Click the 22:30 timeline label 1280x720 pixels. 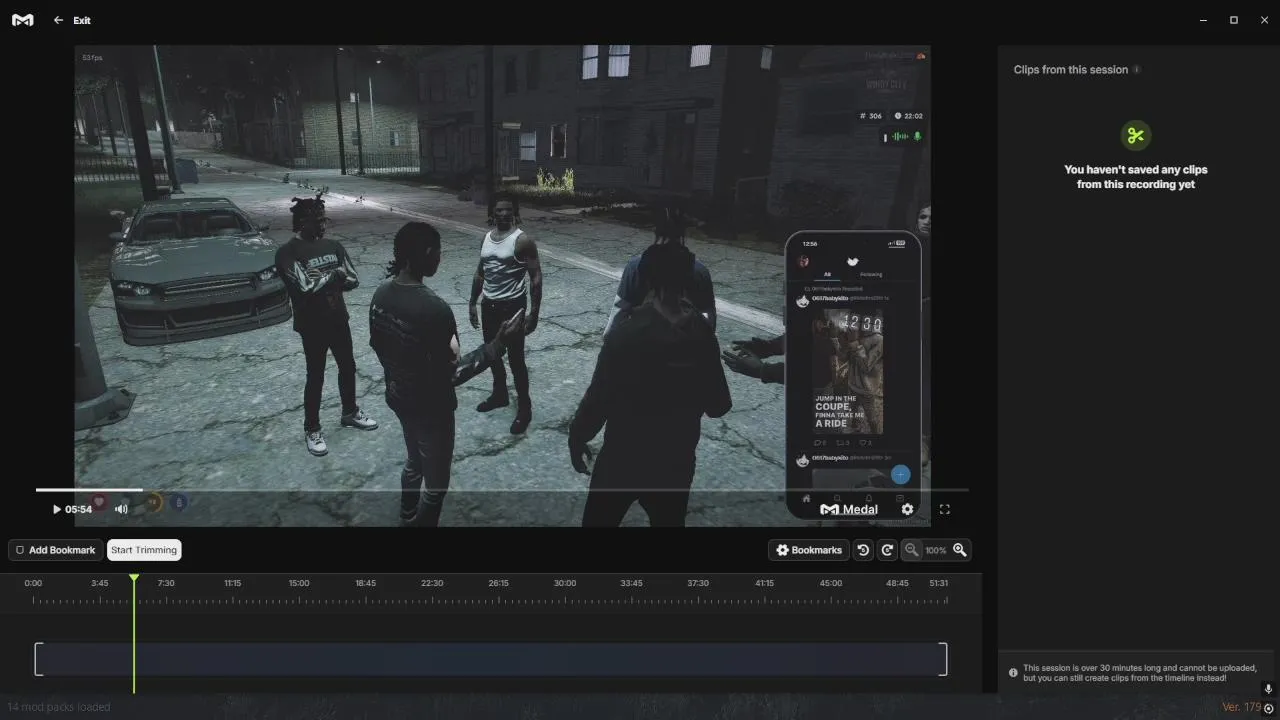pos(432,583)
